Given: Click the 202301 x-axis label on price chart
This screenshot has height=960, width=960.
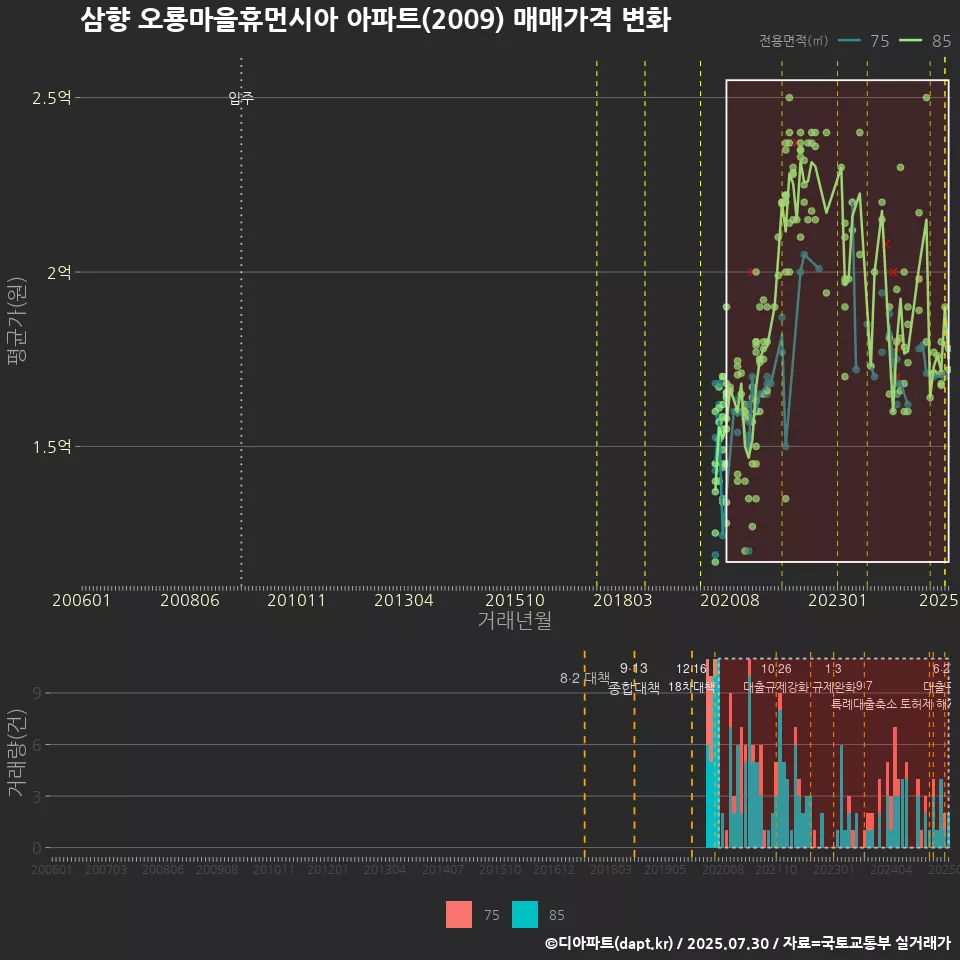Looking at the screenshot, I should point(838,600).
